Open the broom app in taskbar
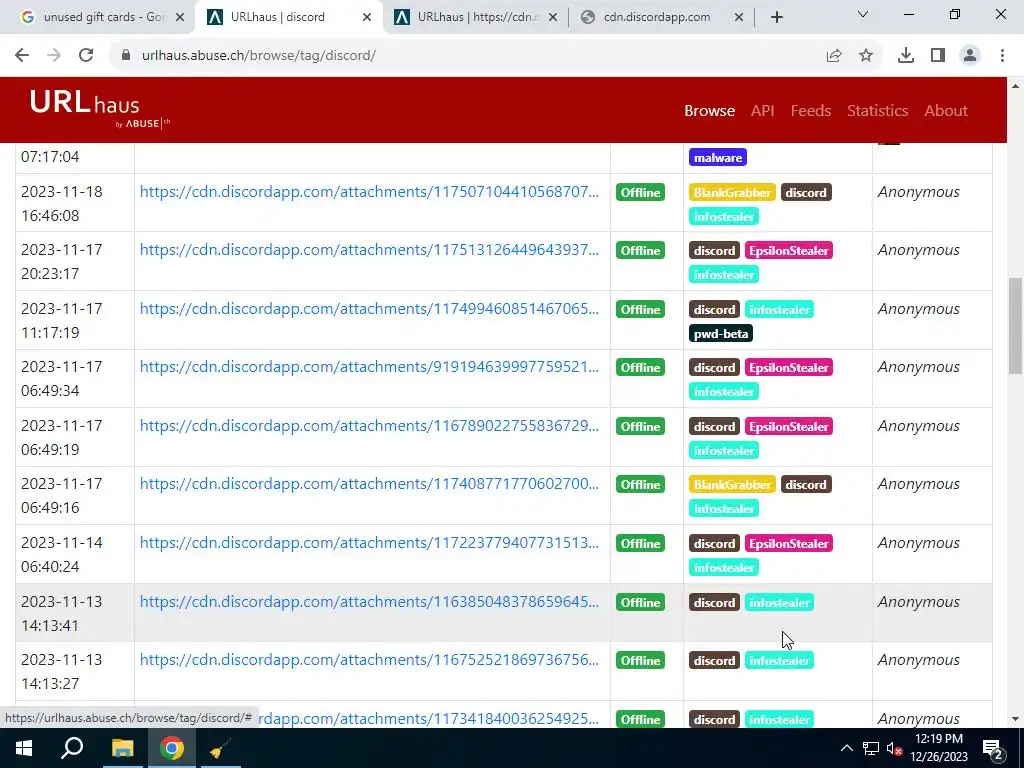 tap(219, 748)
